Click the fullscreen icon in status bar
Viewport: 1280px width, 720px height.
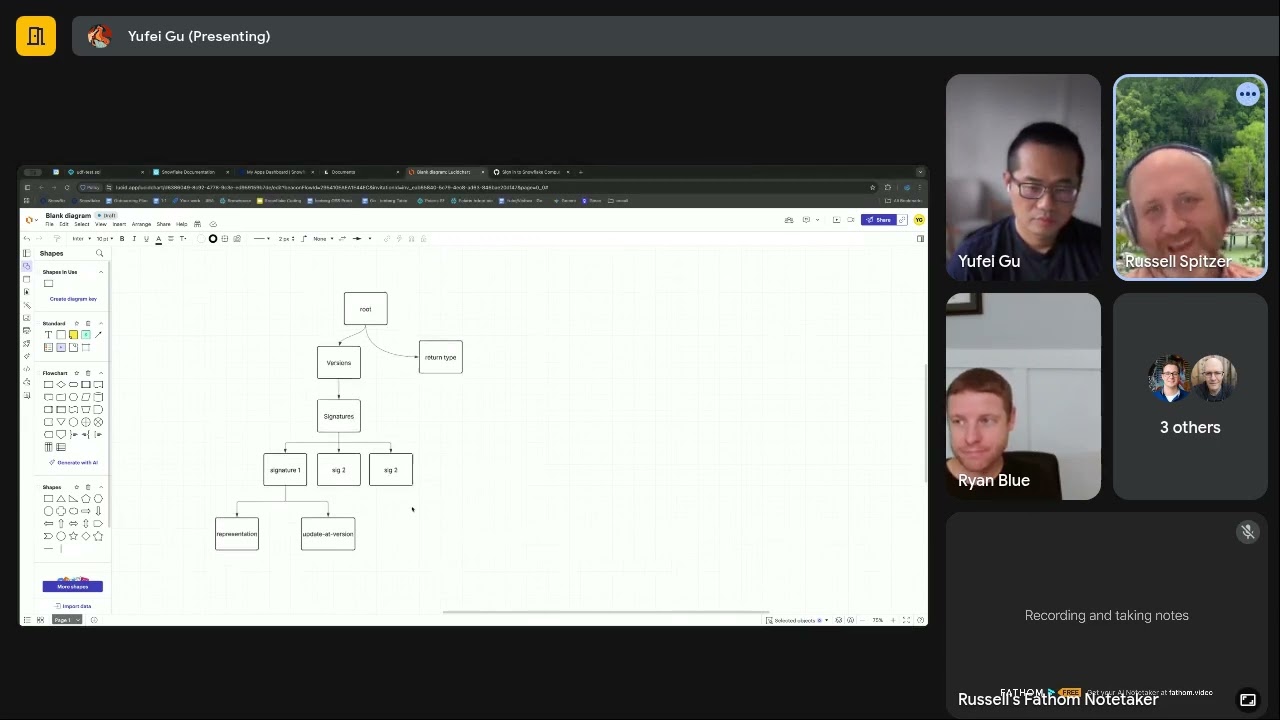coord(907,620)
